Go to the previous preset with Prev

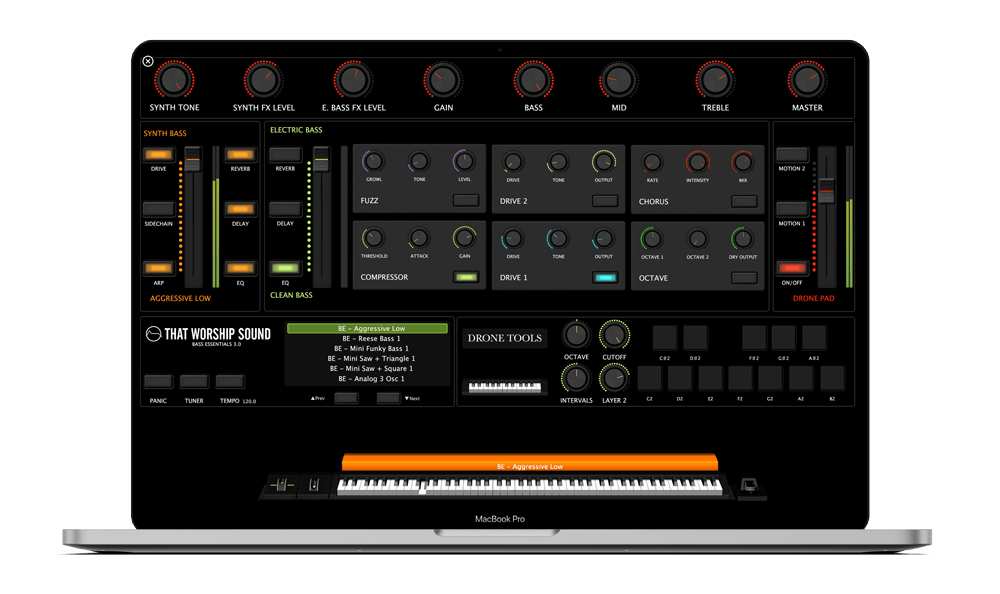[346, 398]
